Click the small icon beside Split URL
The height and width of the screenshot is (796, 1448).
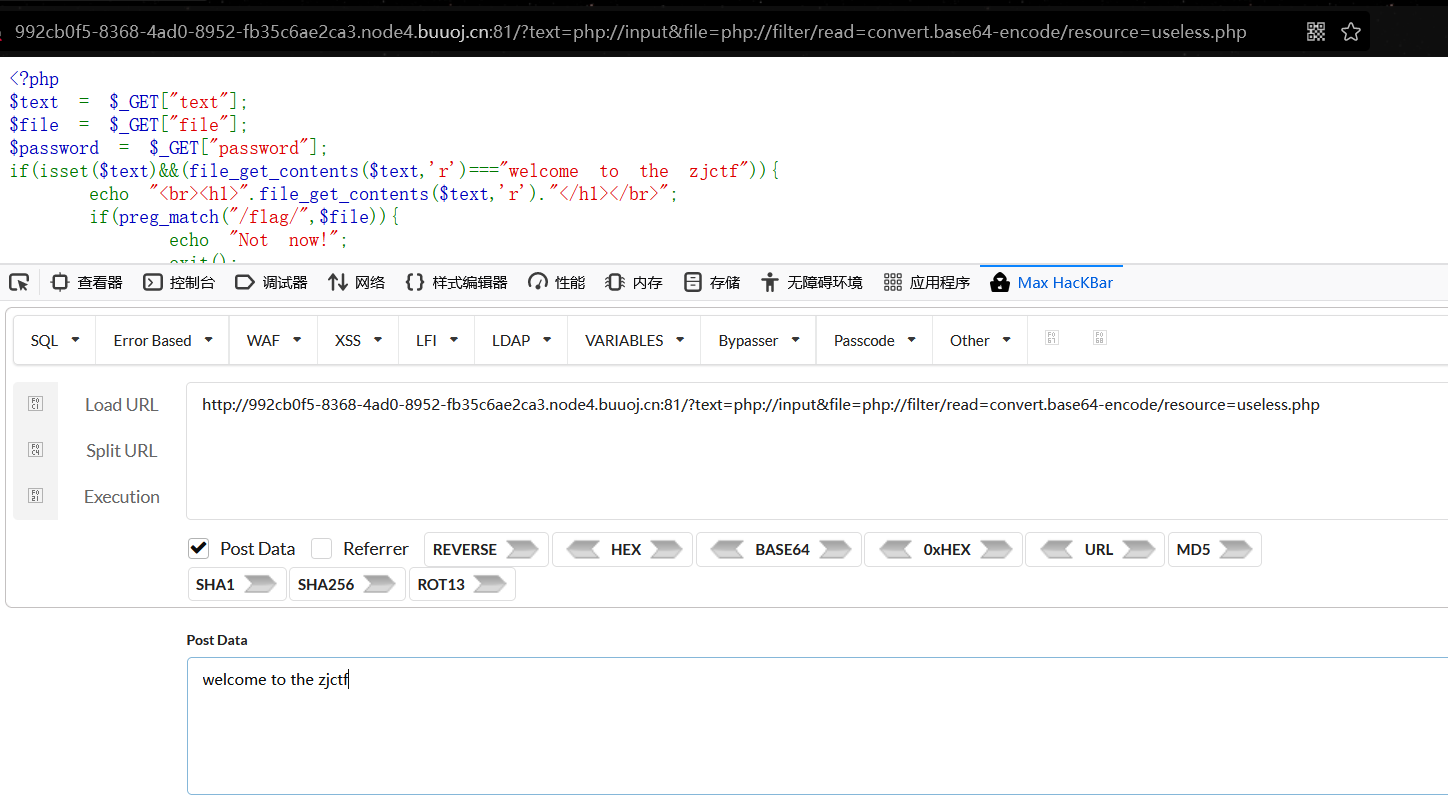[35, 450]
